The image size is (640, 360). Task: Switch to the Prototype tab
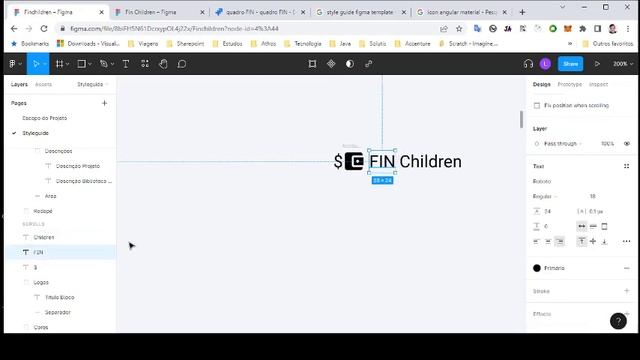(570, 84)
